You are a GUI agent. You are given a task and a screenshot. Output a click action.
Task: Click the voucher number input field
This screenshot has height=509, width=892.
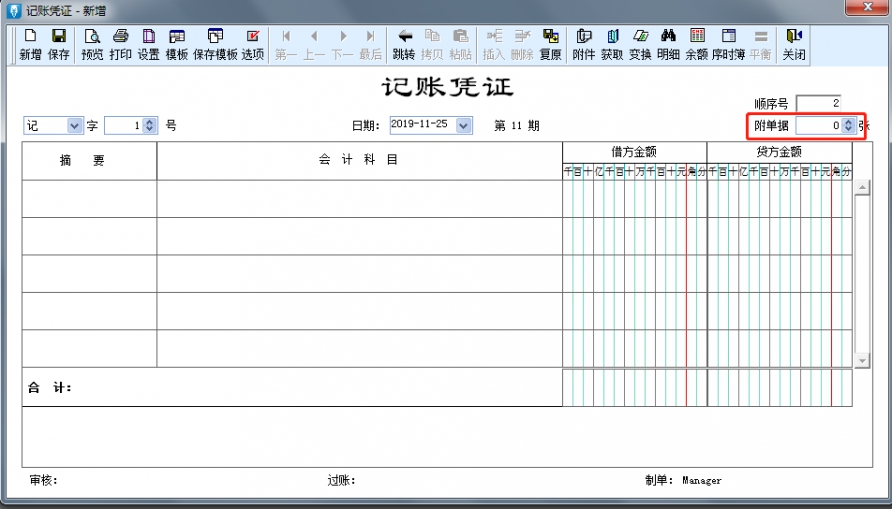click(124, 125)
